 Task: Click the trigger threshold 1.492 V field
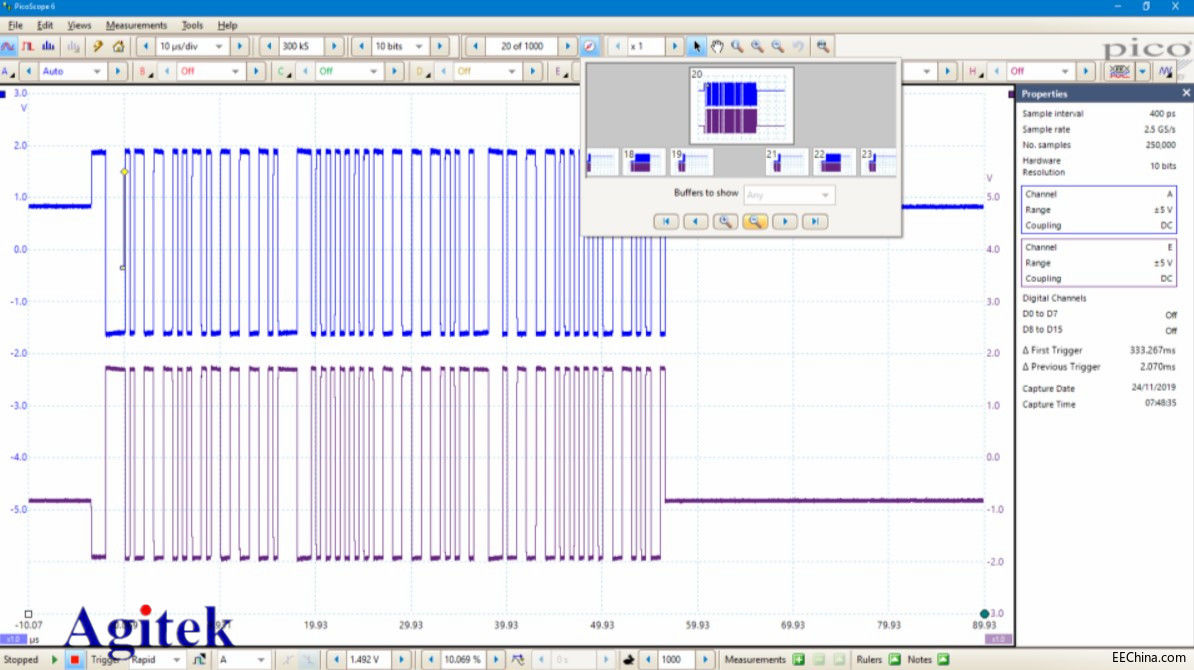[371, 659]
